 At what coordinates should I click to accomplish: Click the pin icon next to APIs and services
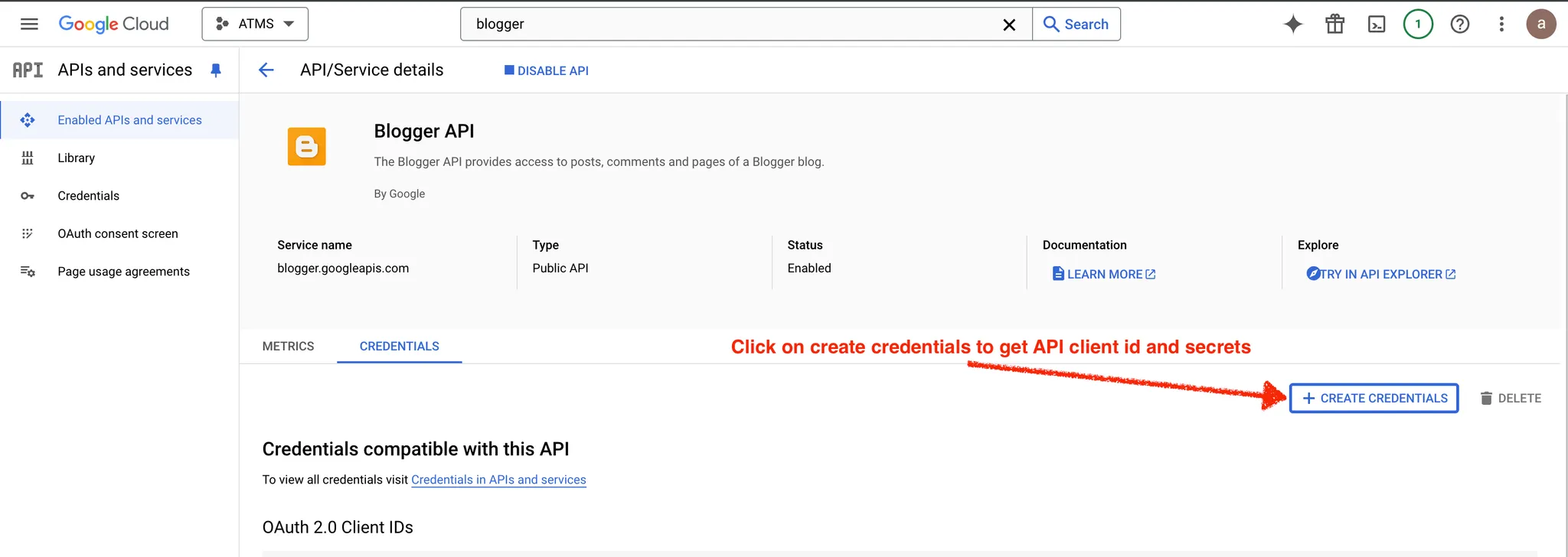click(x=216, y=70)
